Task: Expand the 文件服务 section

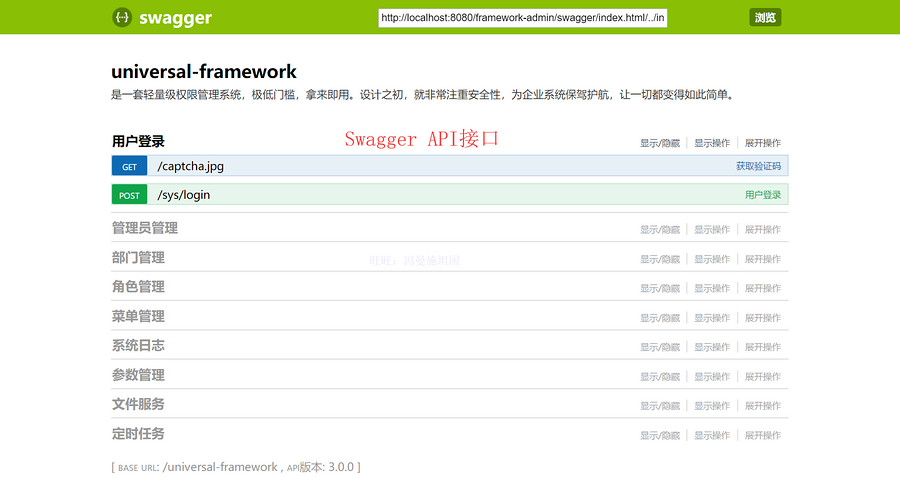Action: (138, 404)
